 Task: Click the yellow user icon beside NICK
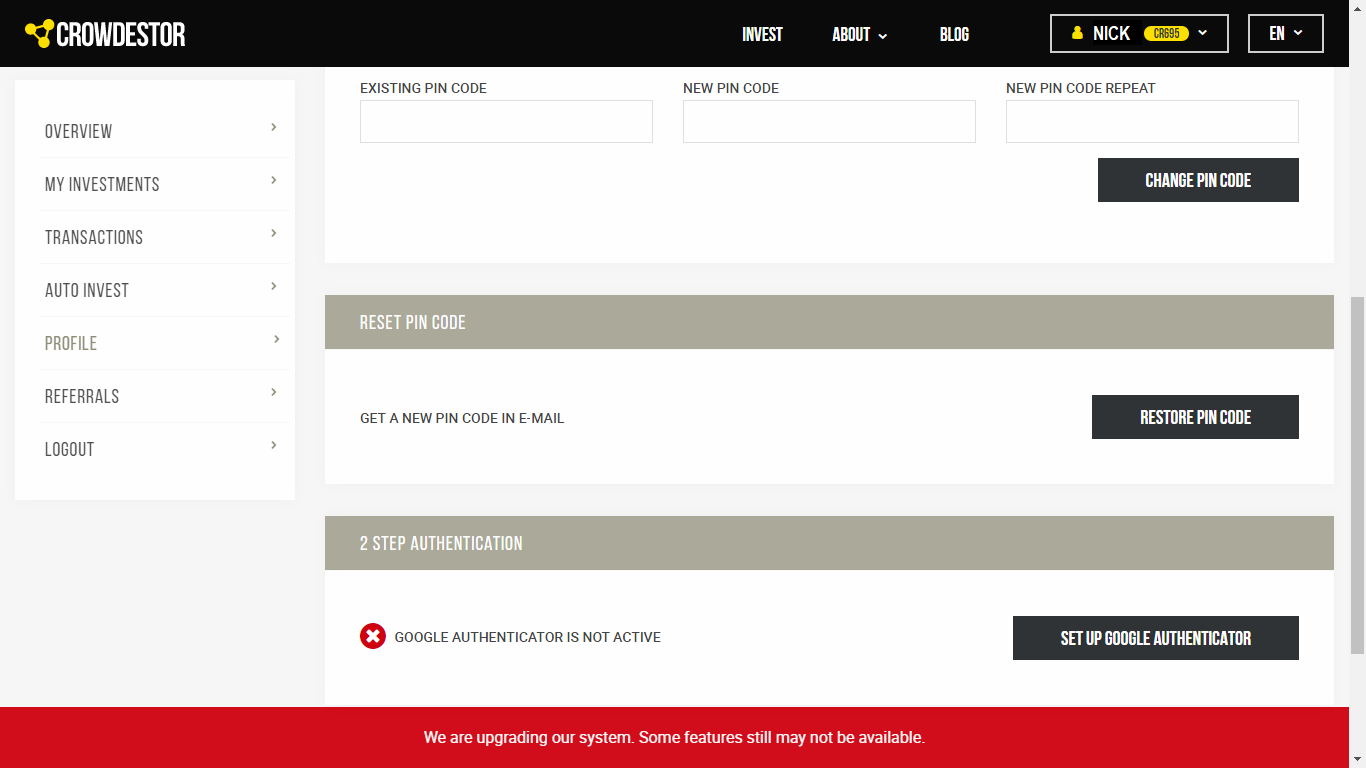tap(1077, 33)
